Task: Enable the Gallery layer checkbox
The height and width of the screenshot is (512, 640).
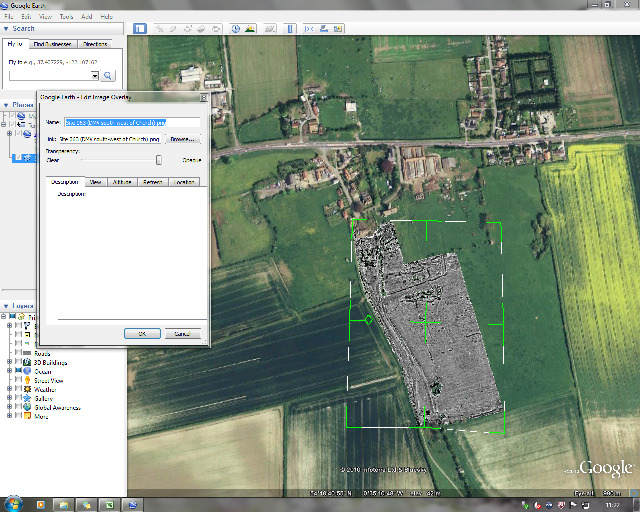Action: 18,398
